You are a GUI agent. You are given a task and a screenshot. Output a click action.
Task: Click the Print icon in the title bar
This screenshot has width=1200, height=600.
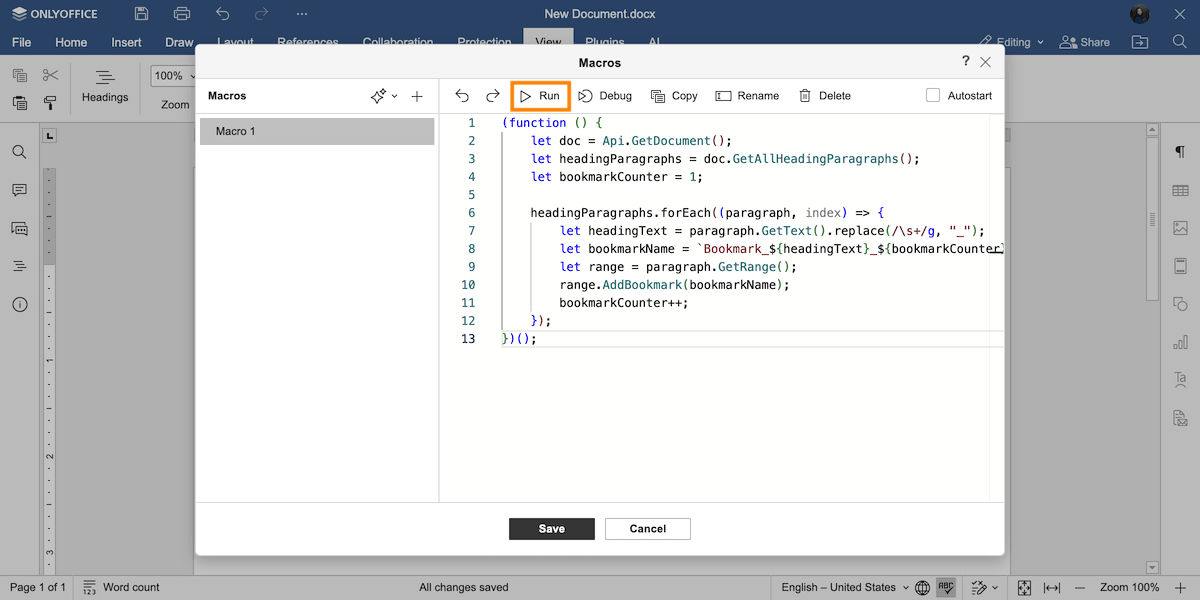pyautogui.click(x=181, y=14)
